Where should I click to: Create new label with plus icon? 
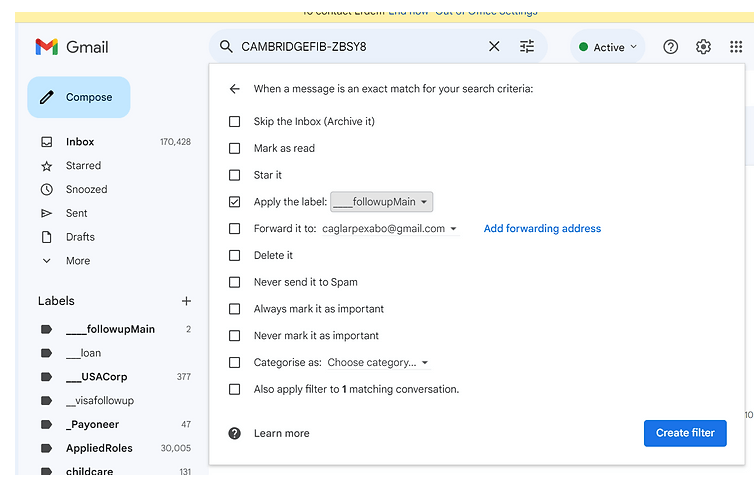186,301
